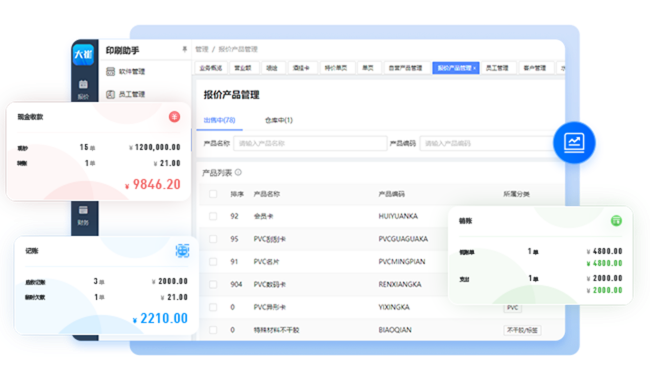This screenshot has height=380, width=650.
Task: Click the pin icon beside 印刷助手
Action: pyautogui.click(x=184, y=49)
